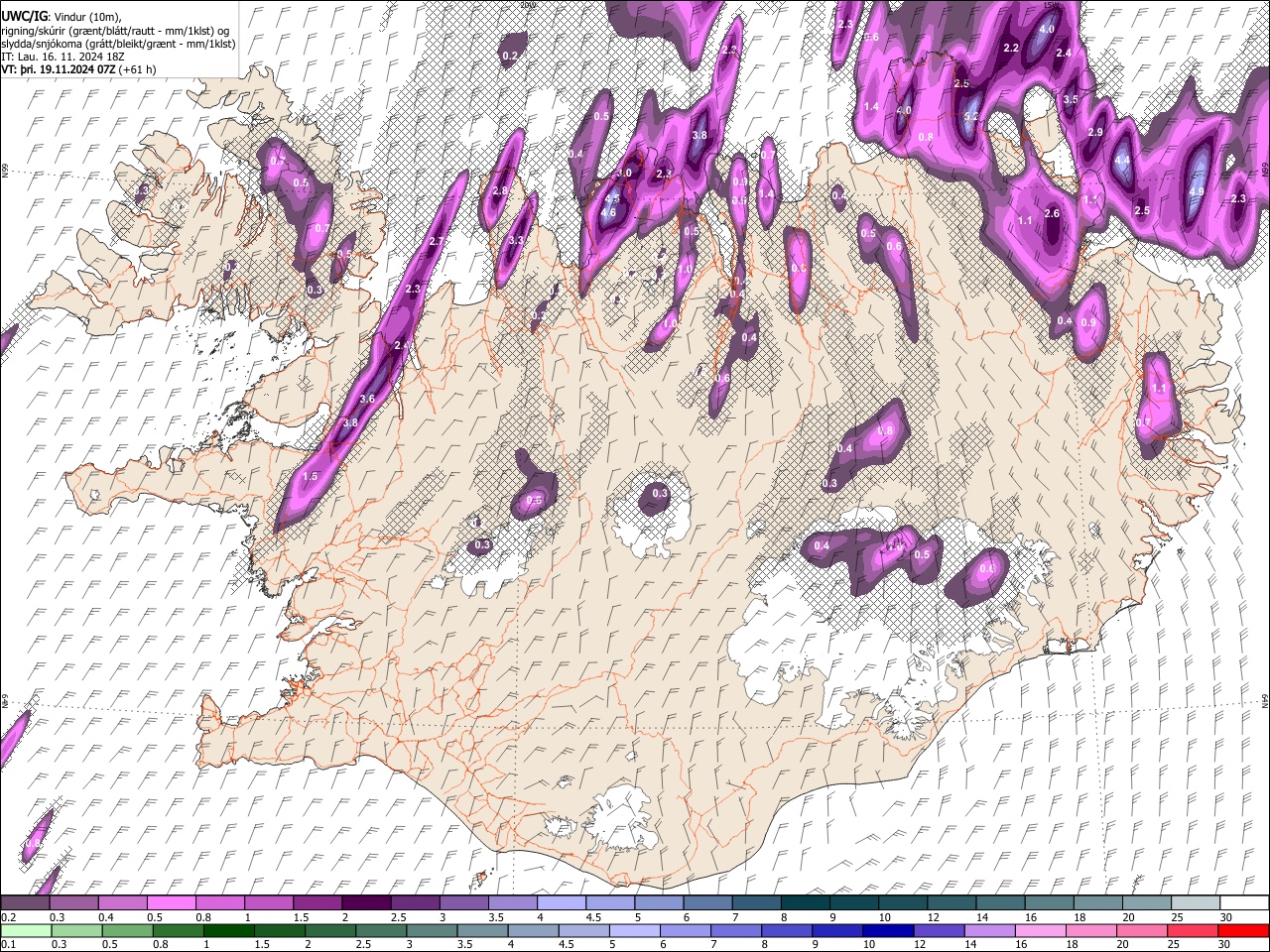
Task: Click the '2.6' precipitation value on the map
Action: click(x=1053, y=214)
